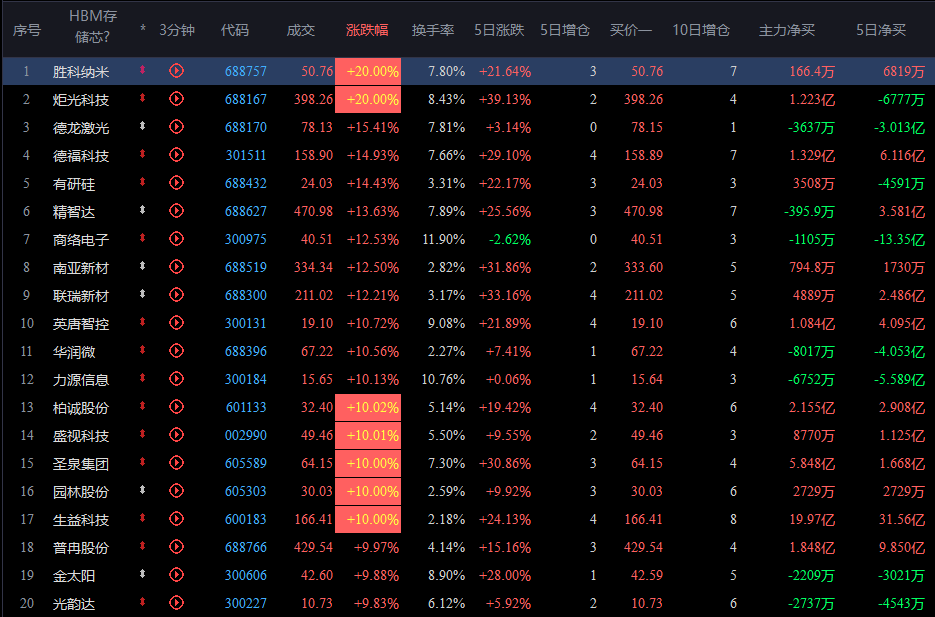The width and height of the screenshot is (935, 617).
Task: Click stock code 688757
Action: point(246,72)
